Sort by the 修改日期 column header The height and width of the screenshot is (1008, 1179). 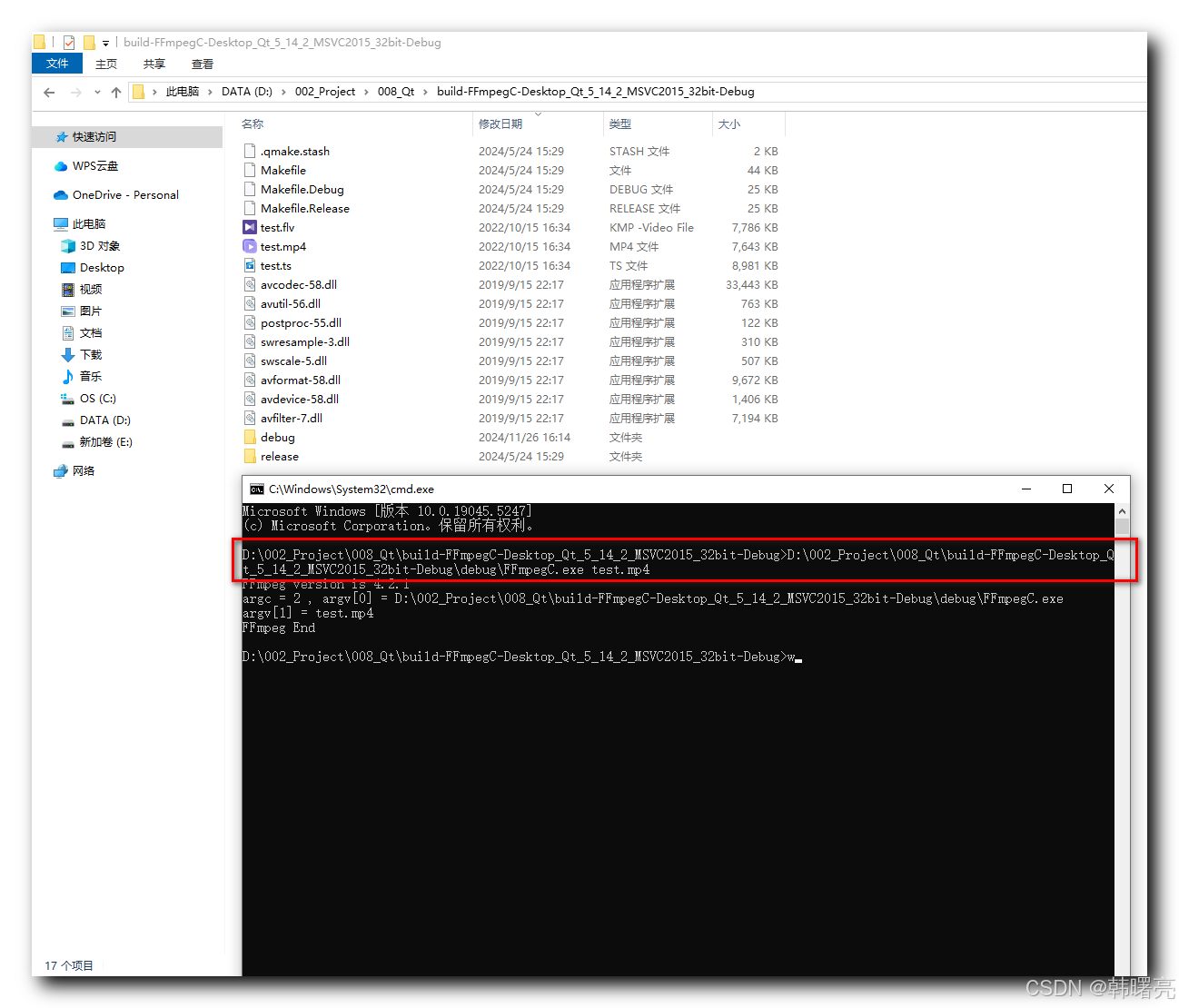[539, 124]
